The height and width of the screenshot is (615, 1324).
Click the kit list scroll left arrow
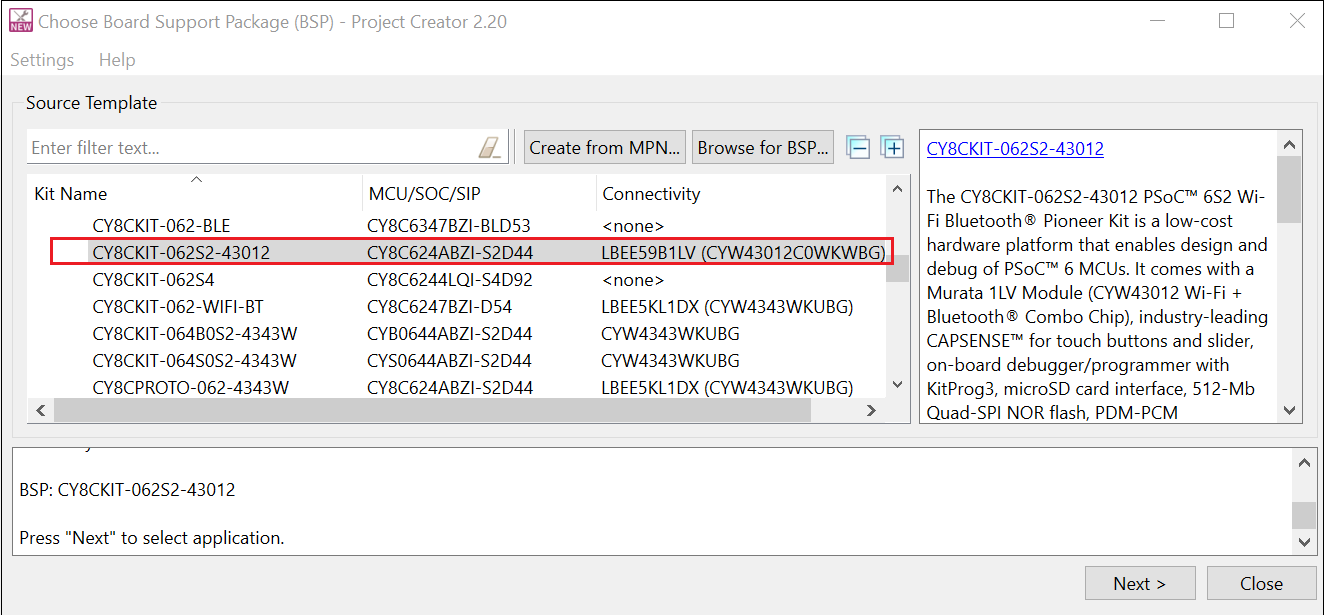click(40, 410)
